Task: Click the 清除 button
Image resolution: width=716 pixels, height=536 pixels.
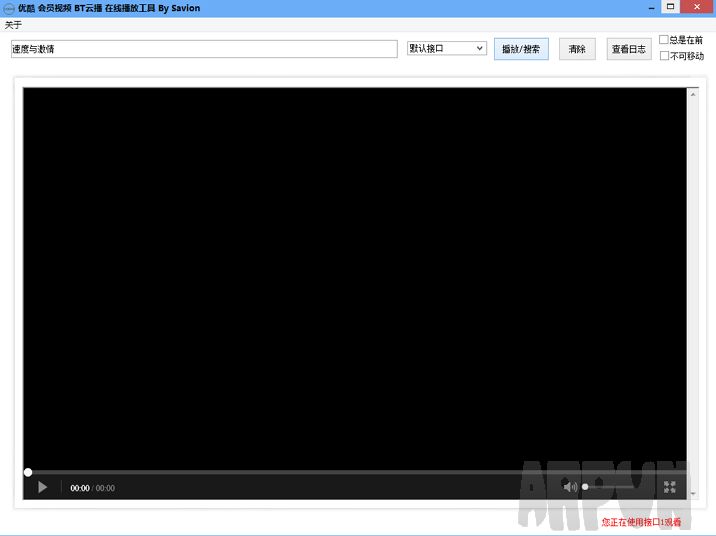Action: pos(577,49)
